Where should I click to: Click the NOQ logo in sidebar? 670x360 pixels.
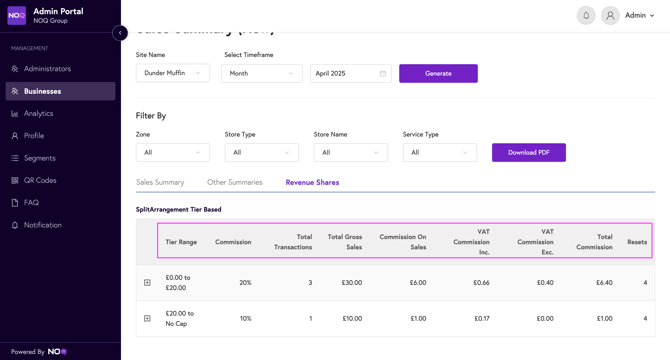(x=17, y=15)
